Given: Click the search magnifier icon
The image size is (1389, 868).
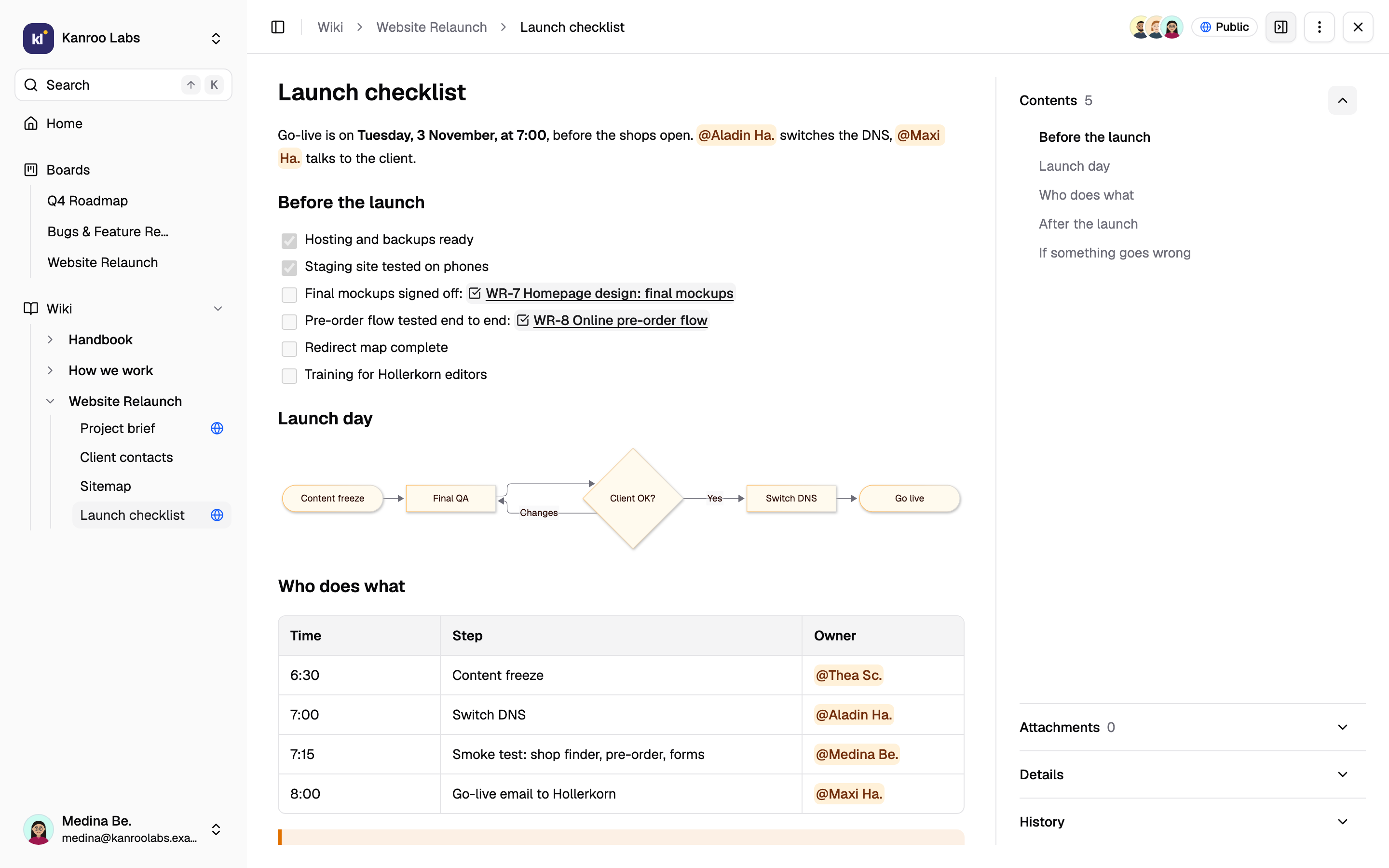Looking at the screenshot, I should tap(31, 85).
